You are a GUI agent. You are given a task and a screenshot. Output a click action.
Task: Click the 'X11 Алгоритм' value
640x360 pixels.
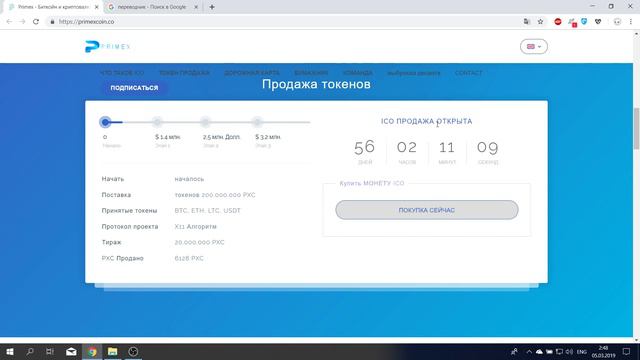pyautogui.click(x=196, y=227)
